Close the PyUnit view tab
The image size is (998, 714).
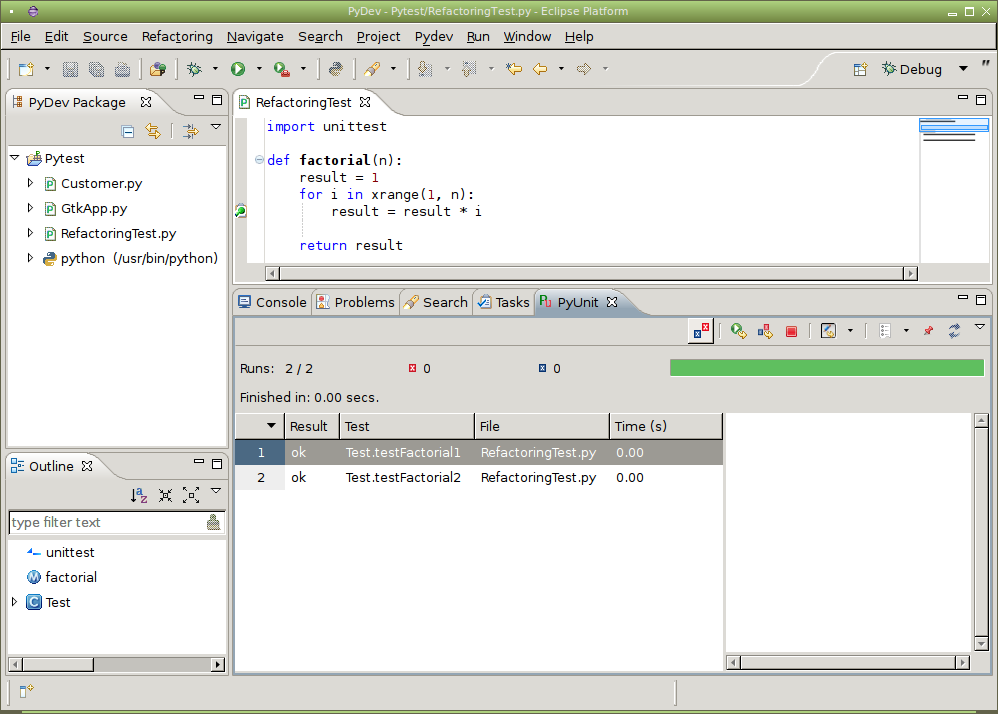click(612, 302)
